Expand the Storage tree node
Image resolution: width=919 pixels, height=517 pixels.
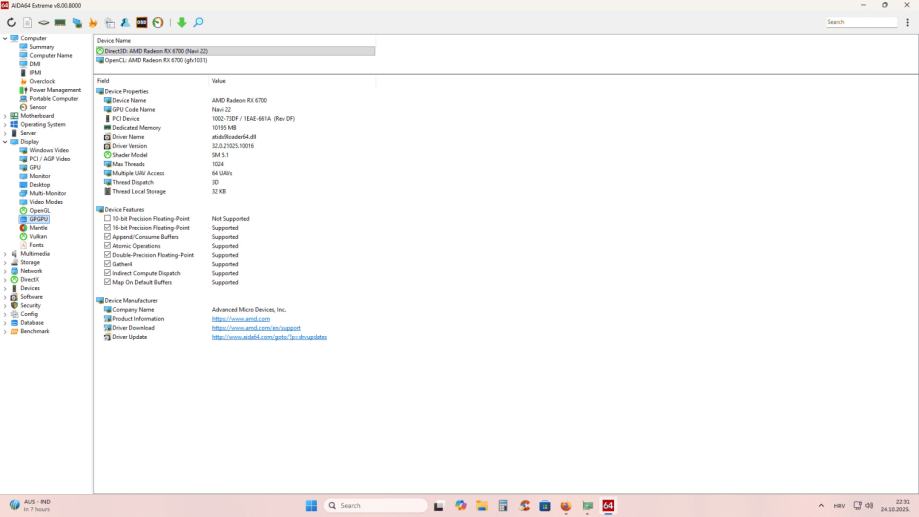[5, 263]
